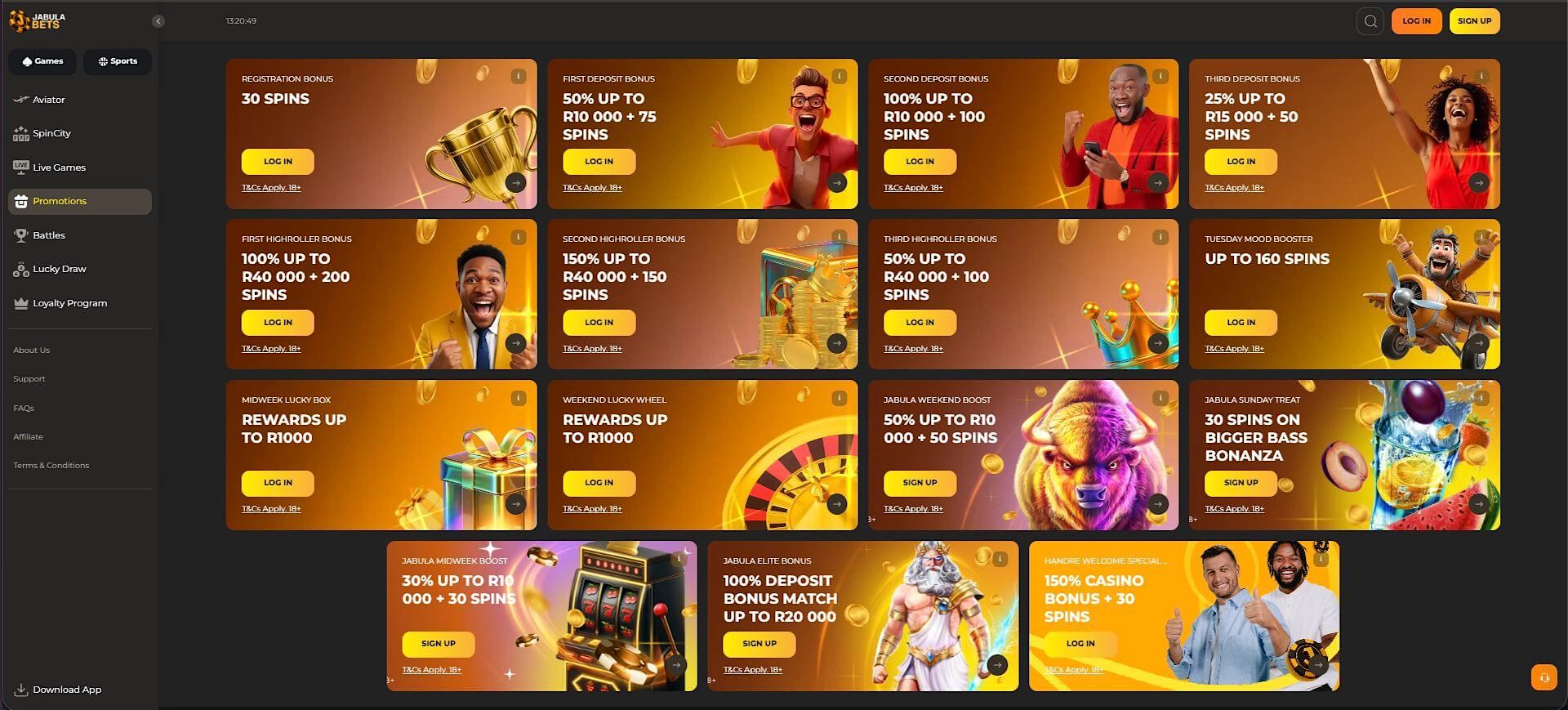Switch to the Sports tab
The height and width of the screenshot is (710, 1568).
click(x=118, y=61)
